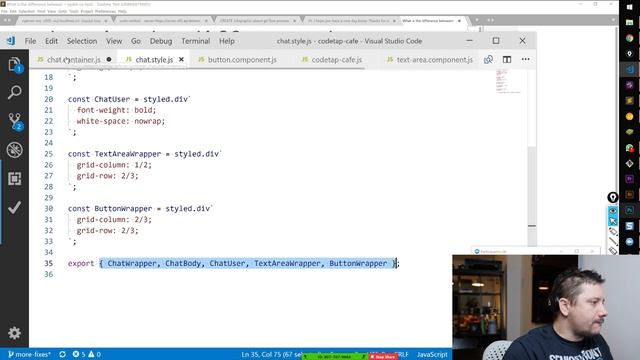Open Source Control view with badge 2
The width and height of the screenshot is (640, 360).
pyautogui.click(x=15, y=121)
